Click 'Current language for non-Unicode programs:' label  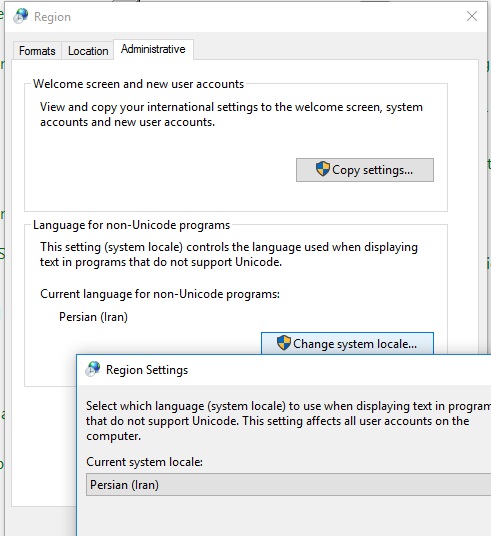point(160,294)
